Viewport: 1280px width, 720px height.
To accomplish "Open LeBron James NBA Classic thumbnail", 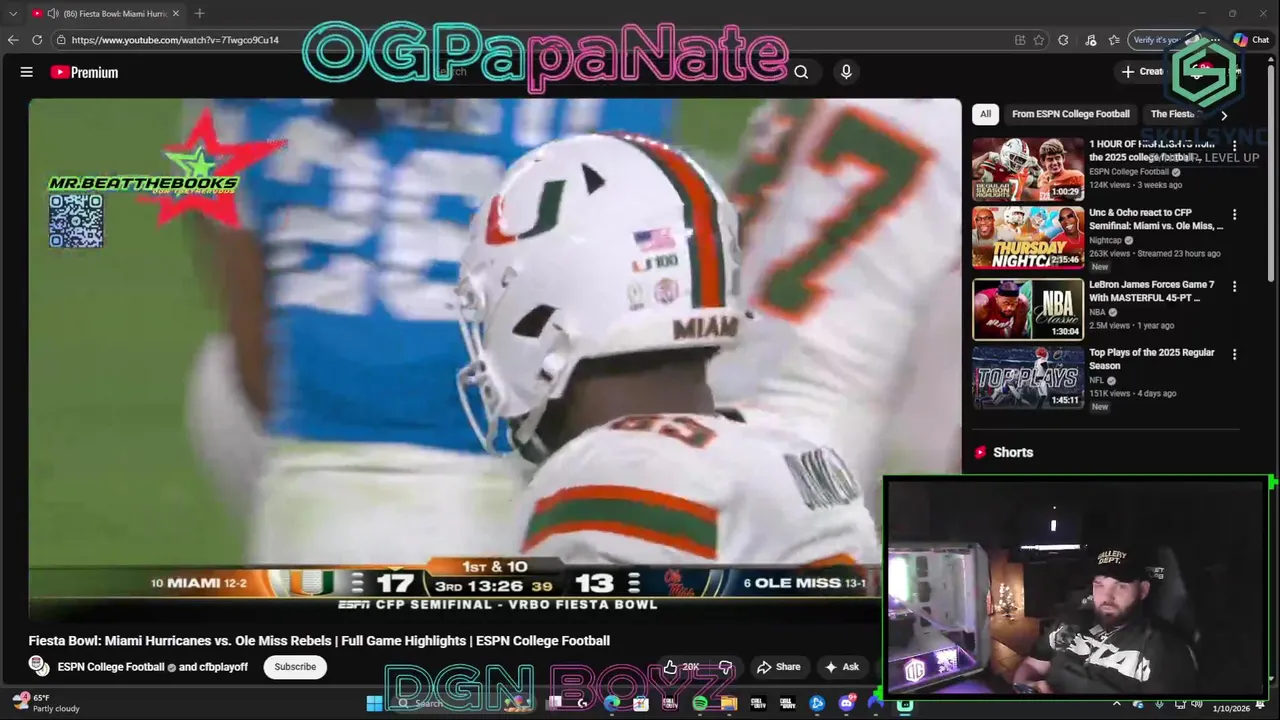I will [1028, 309].
